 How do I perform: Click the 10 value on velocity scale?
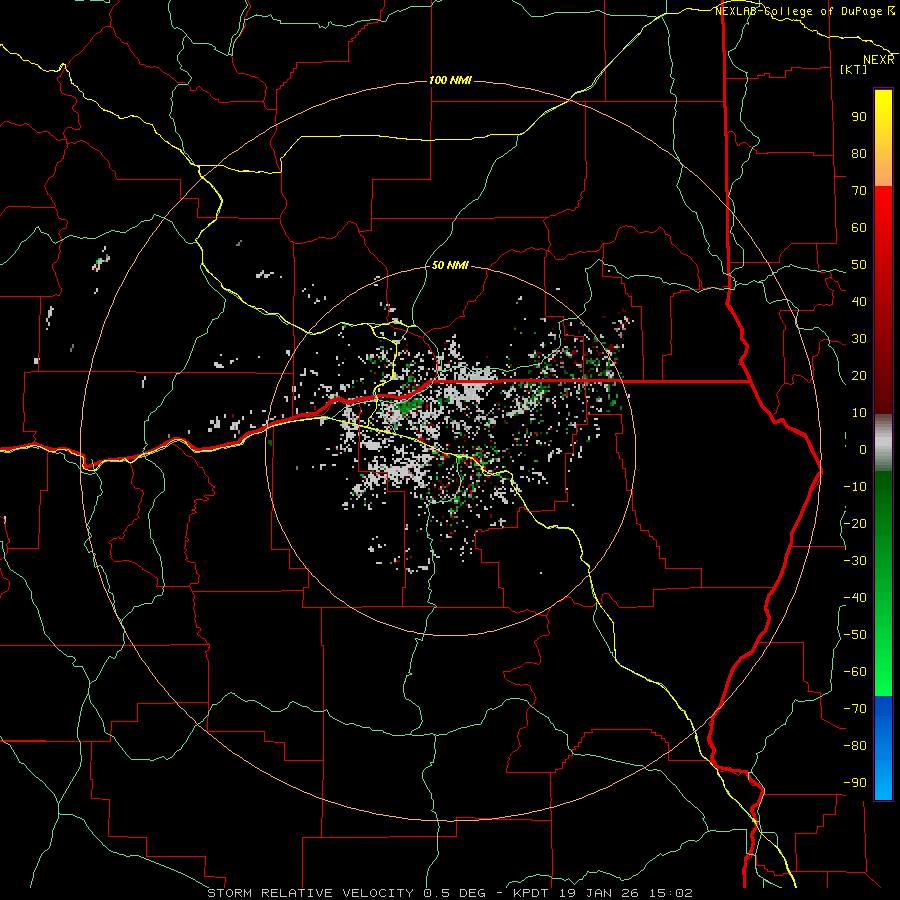pyautogui.click(x=859, y=413)
